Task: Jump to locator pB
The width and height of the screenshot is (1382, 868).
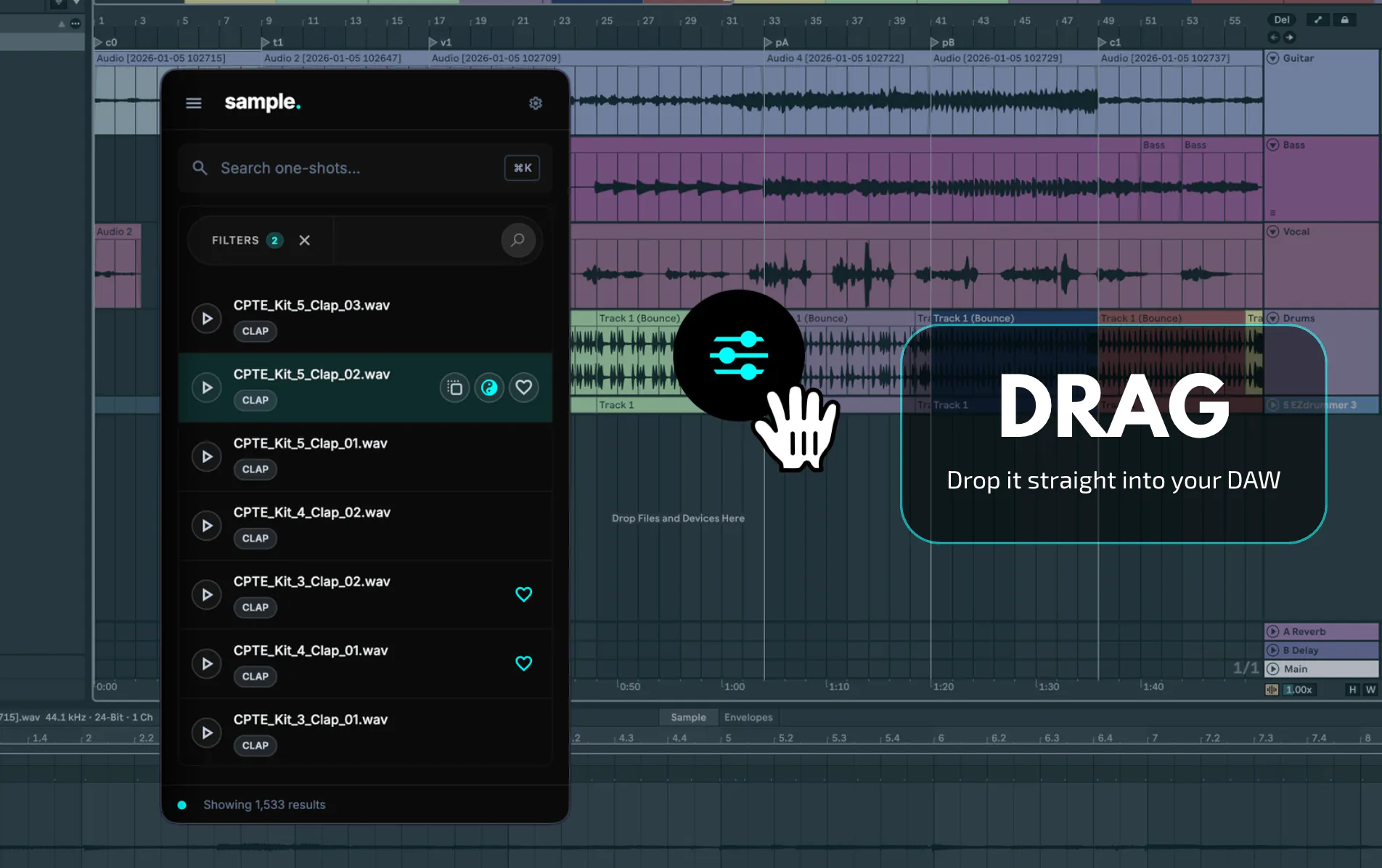Action: [942, 42]
